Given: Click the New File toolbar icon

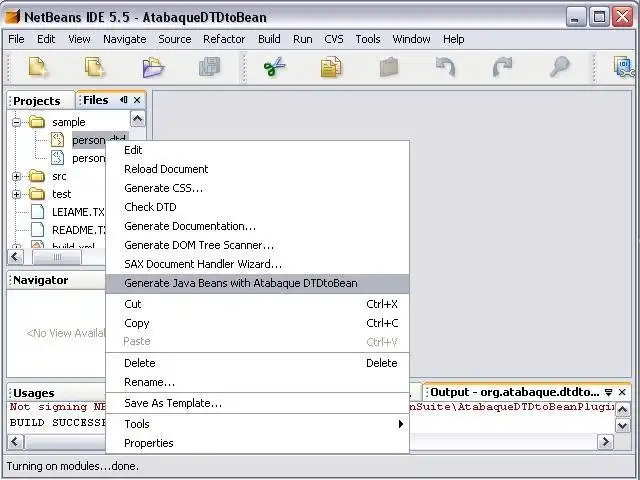Looking at the screenshot, I should [x=38, y=67].
